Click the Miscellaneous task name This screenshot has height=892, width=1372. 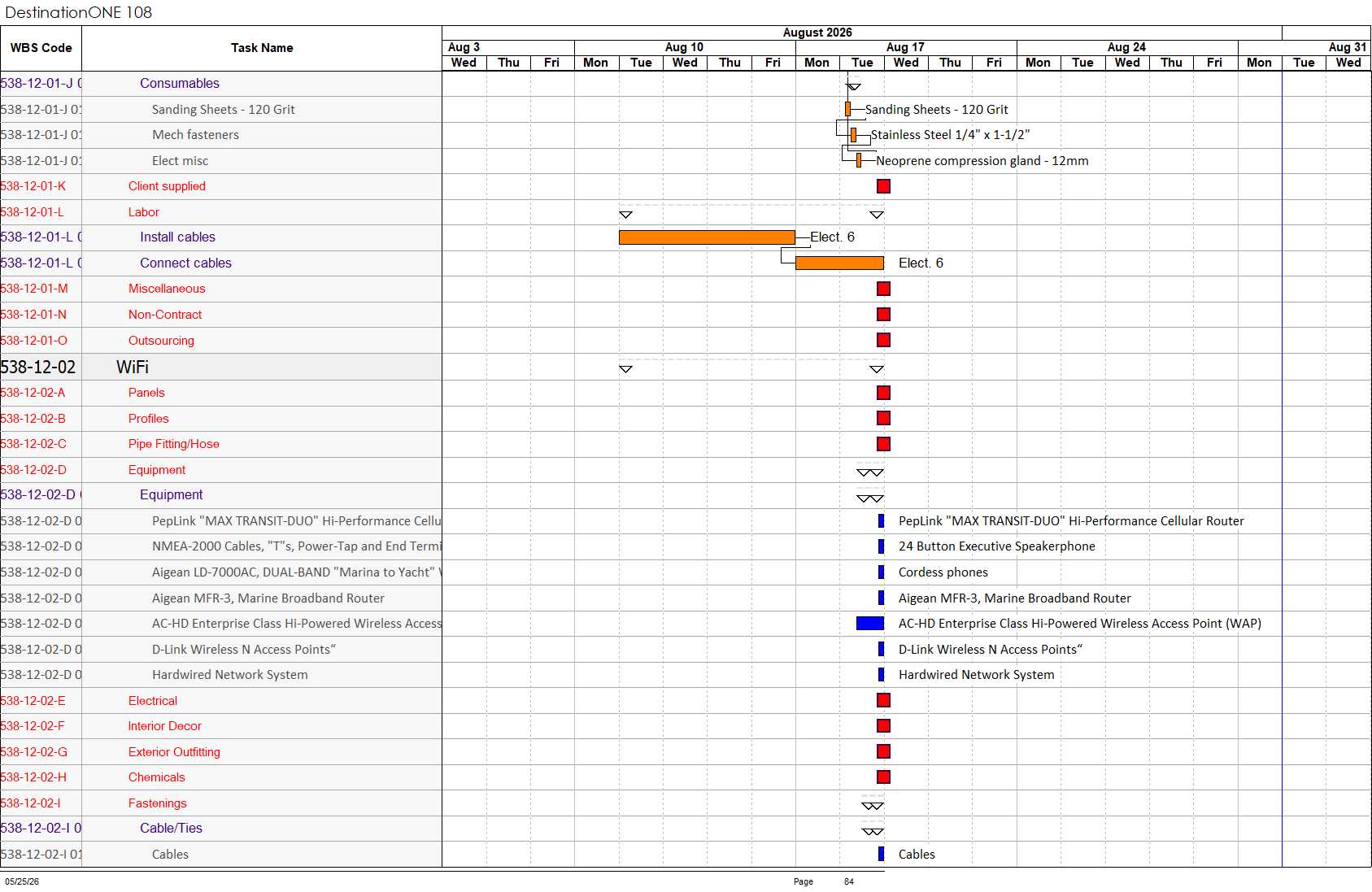pyautogui.click(x=167, y=289)
